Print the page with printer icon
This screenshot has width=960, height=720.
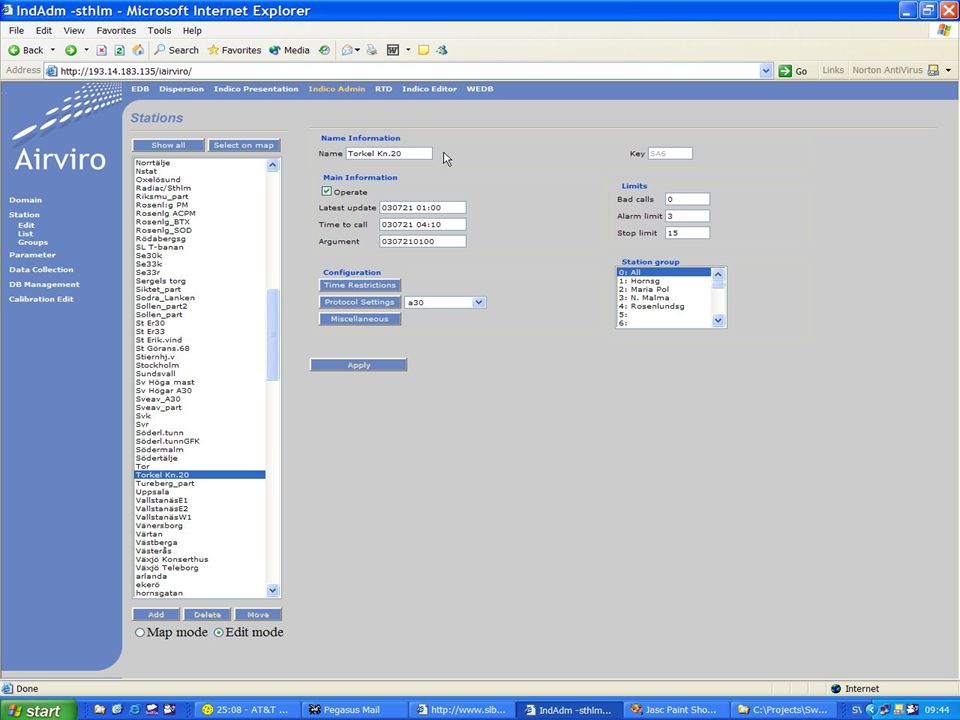[x=372, y=50]
